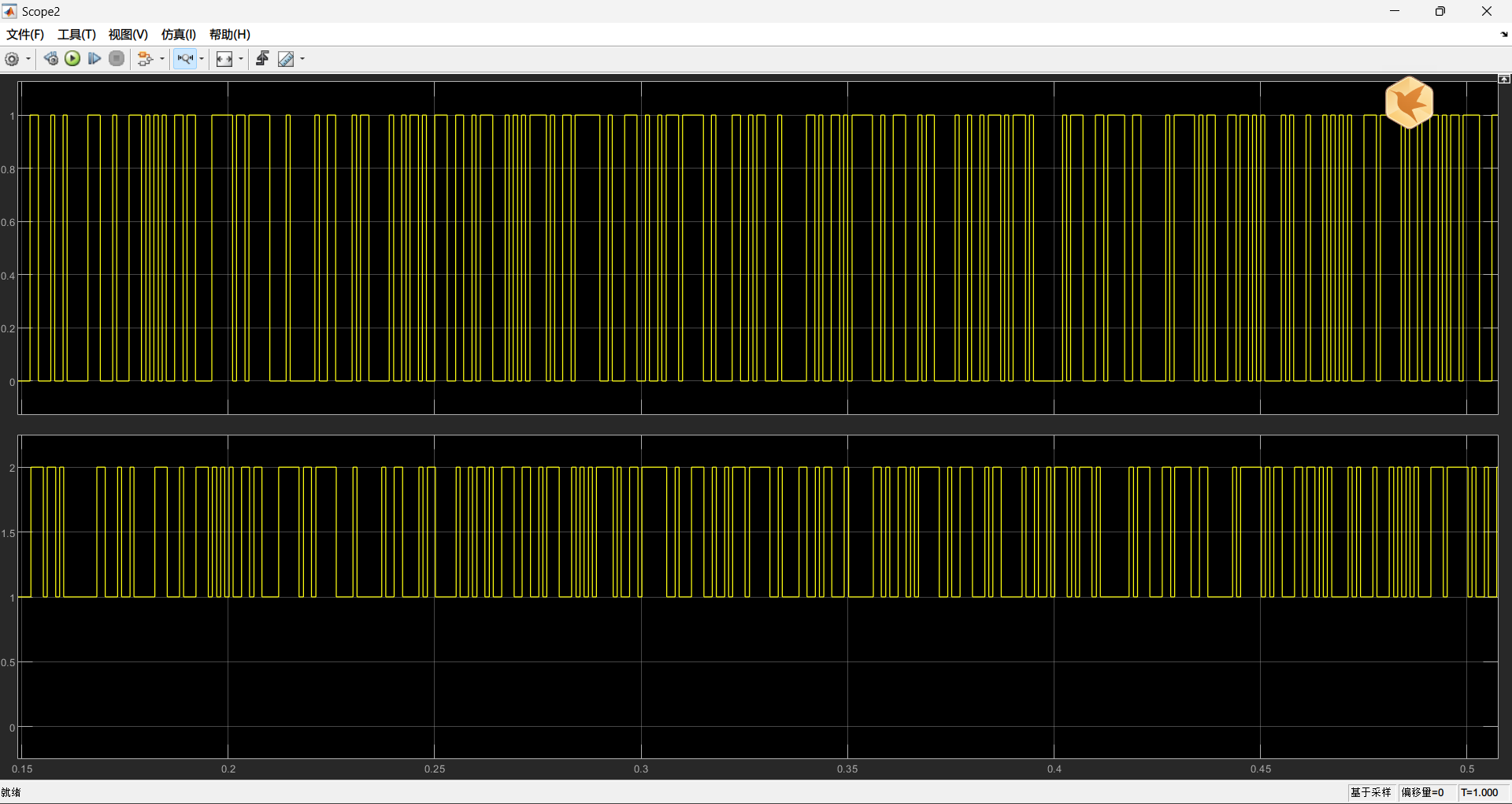This screenshot has width=1512, height=804.
Task: Open the 帮助(H) menu
Action: tap(229, 35)
